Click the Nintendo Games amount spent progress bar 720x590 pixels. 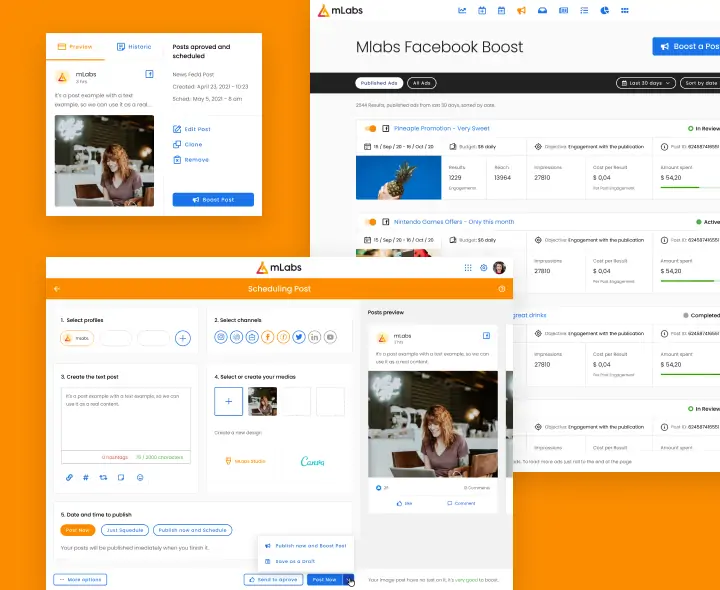pos(690,281)
